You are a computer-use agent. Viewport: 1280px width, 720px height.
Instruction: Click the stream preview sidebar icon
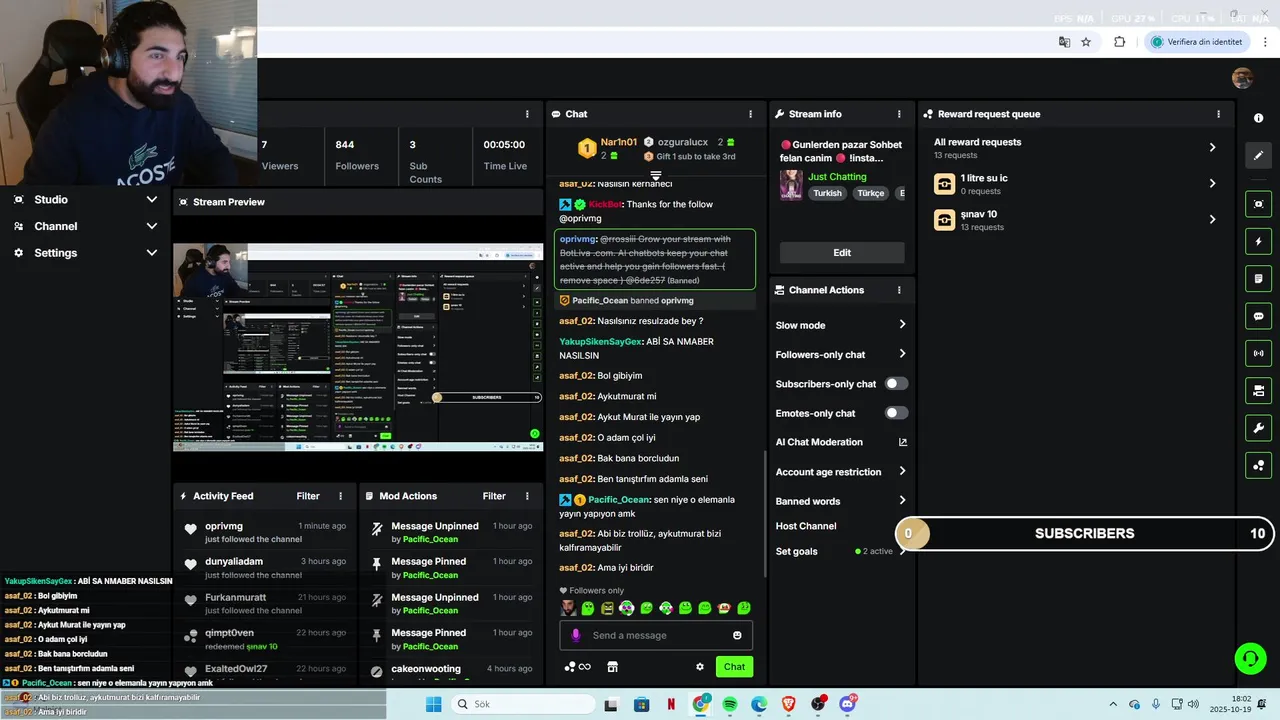(x=1258, y=204)
